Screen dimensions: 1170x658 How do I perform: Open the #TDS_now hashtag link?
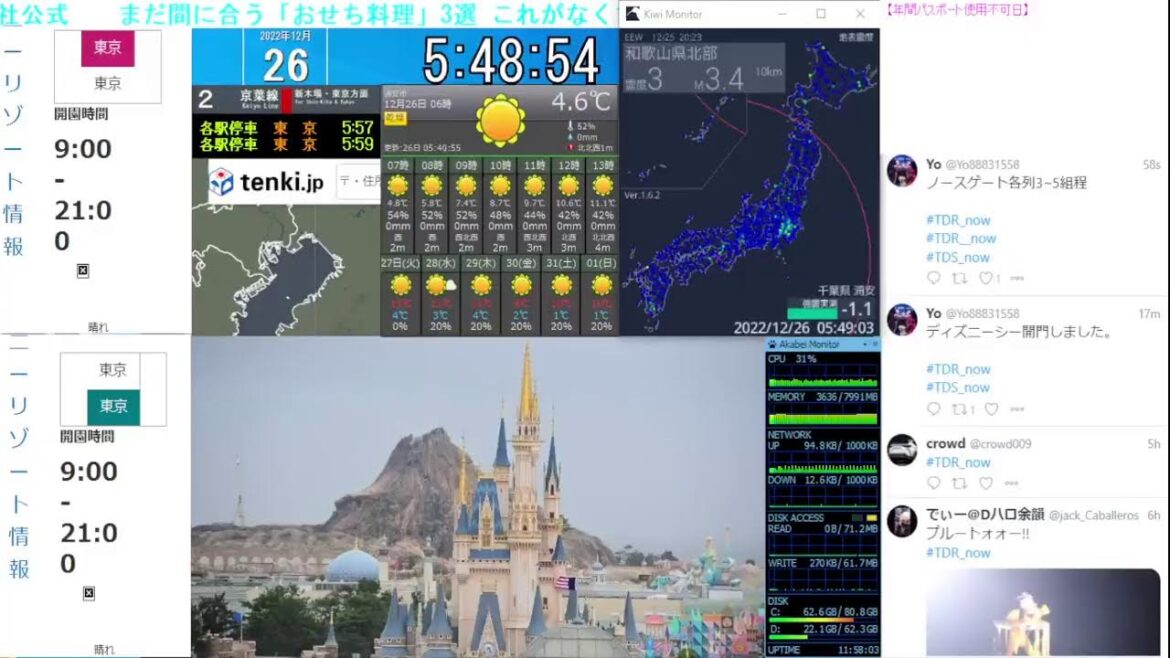[957, 257]
